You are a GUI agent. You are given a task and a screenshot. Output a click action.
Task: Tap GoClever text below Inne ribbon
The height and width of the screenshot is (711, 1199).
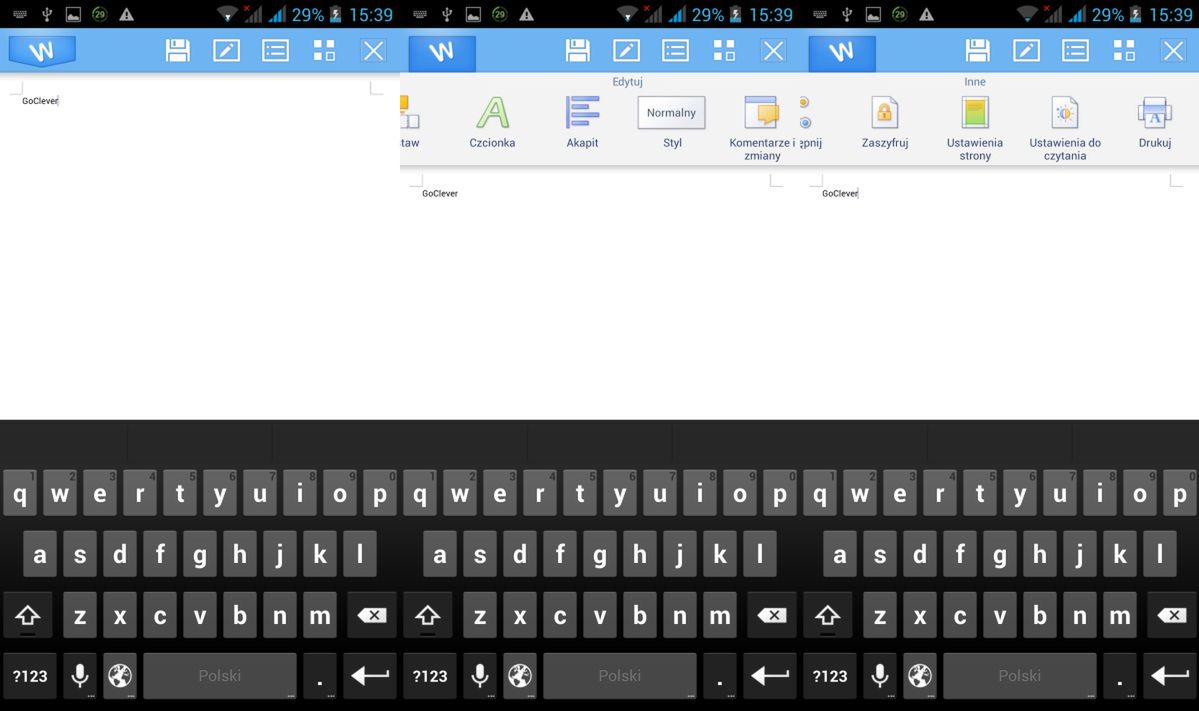(840, 193)
